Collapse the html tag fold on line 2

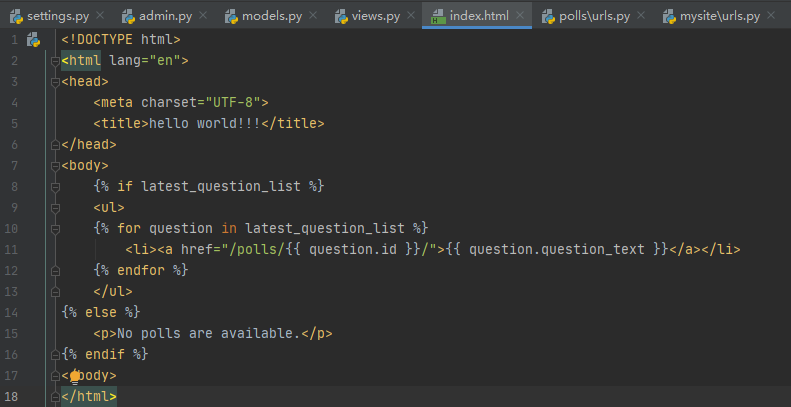pyautogui.click(x=52, y=61)
